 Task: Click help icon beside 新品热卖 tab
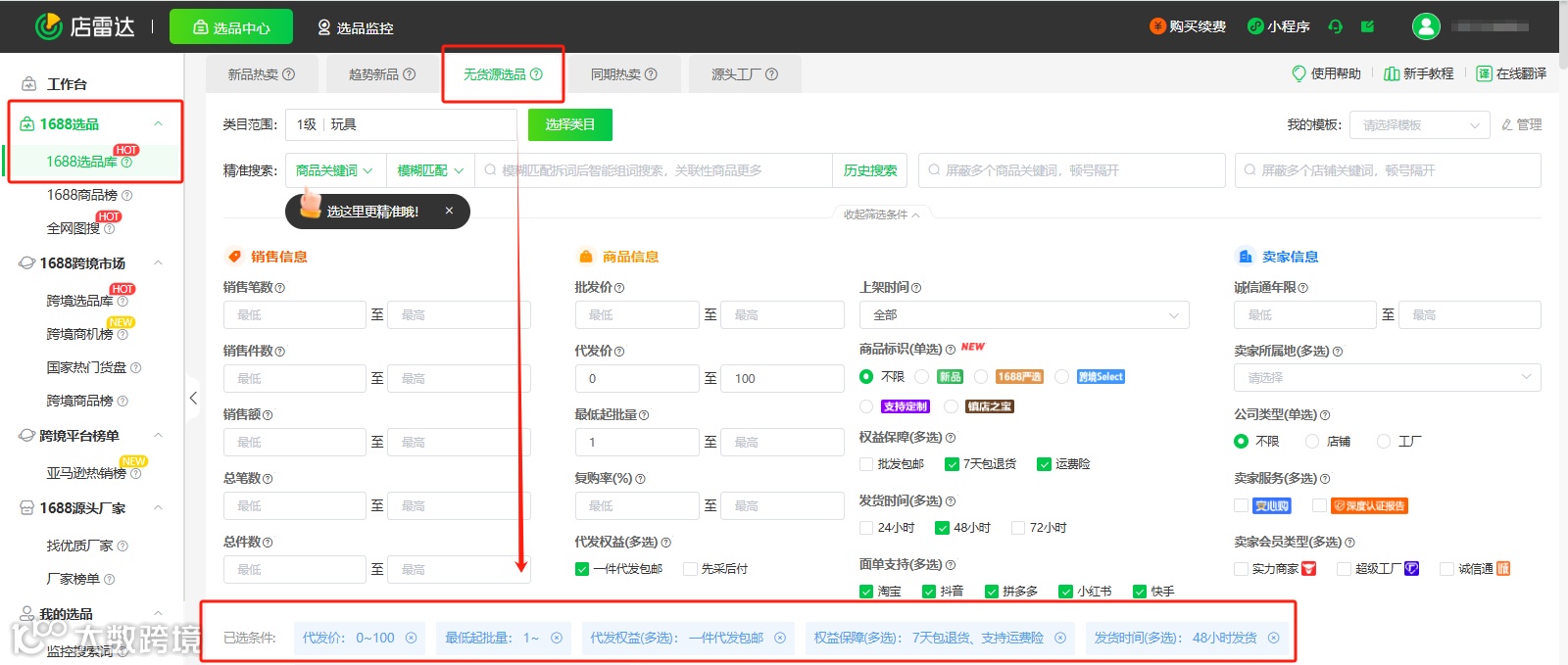(x=288, y=74)
